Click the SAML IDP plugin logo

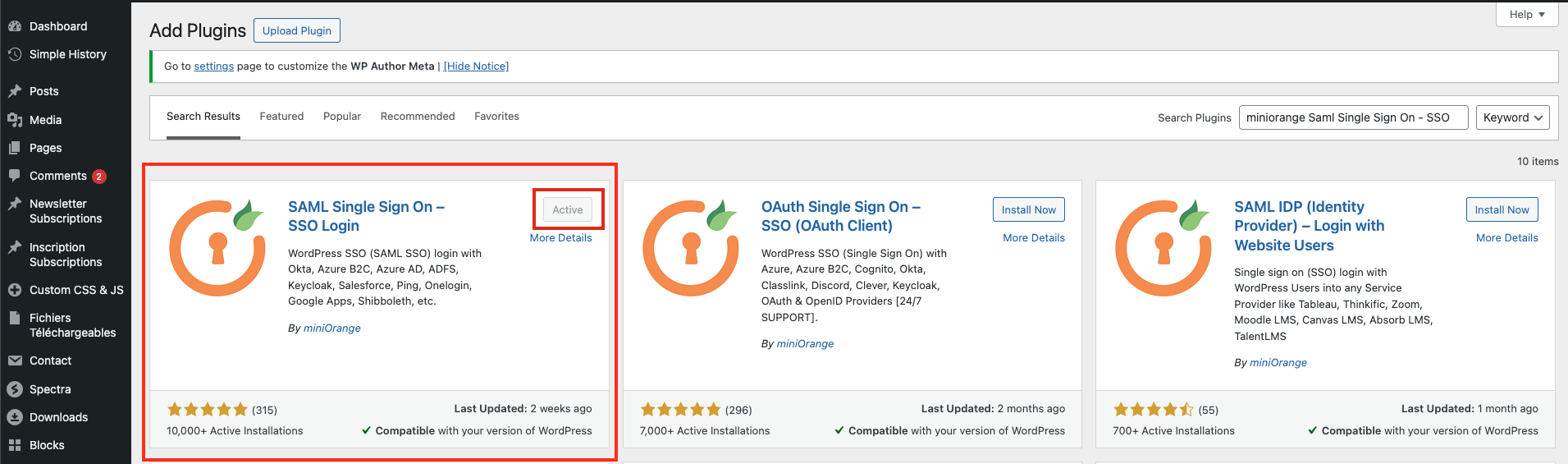[1163, 247]
